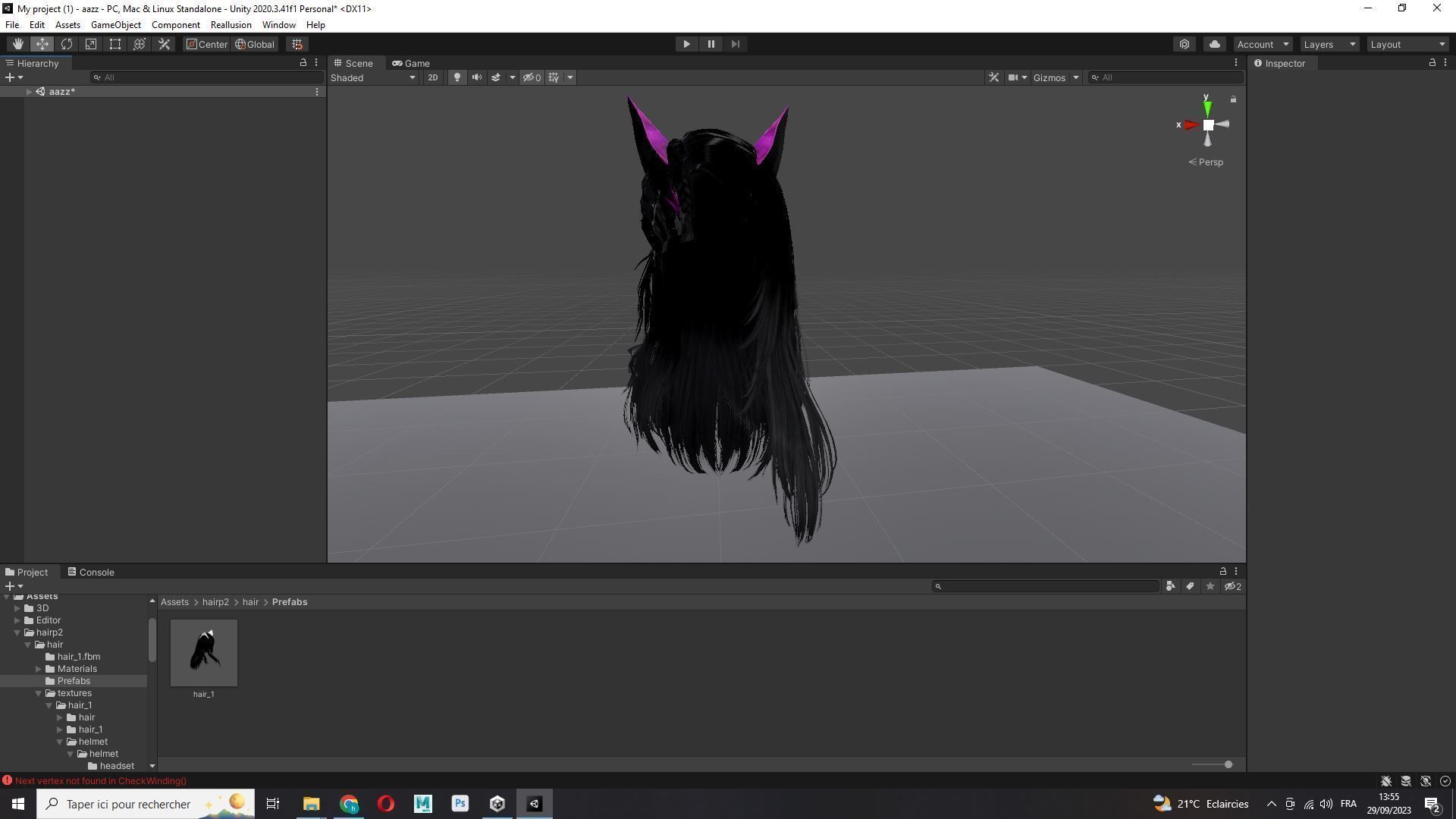Open the custom editor tools

click(164, 44)
